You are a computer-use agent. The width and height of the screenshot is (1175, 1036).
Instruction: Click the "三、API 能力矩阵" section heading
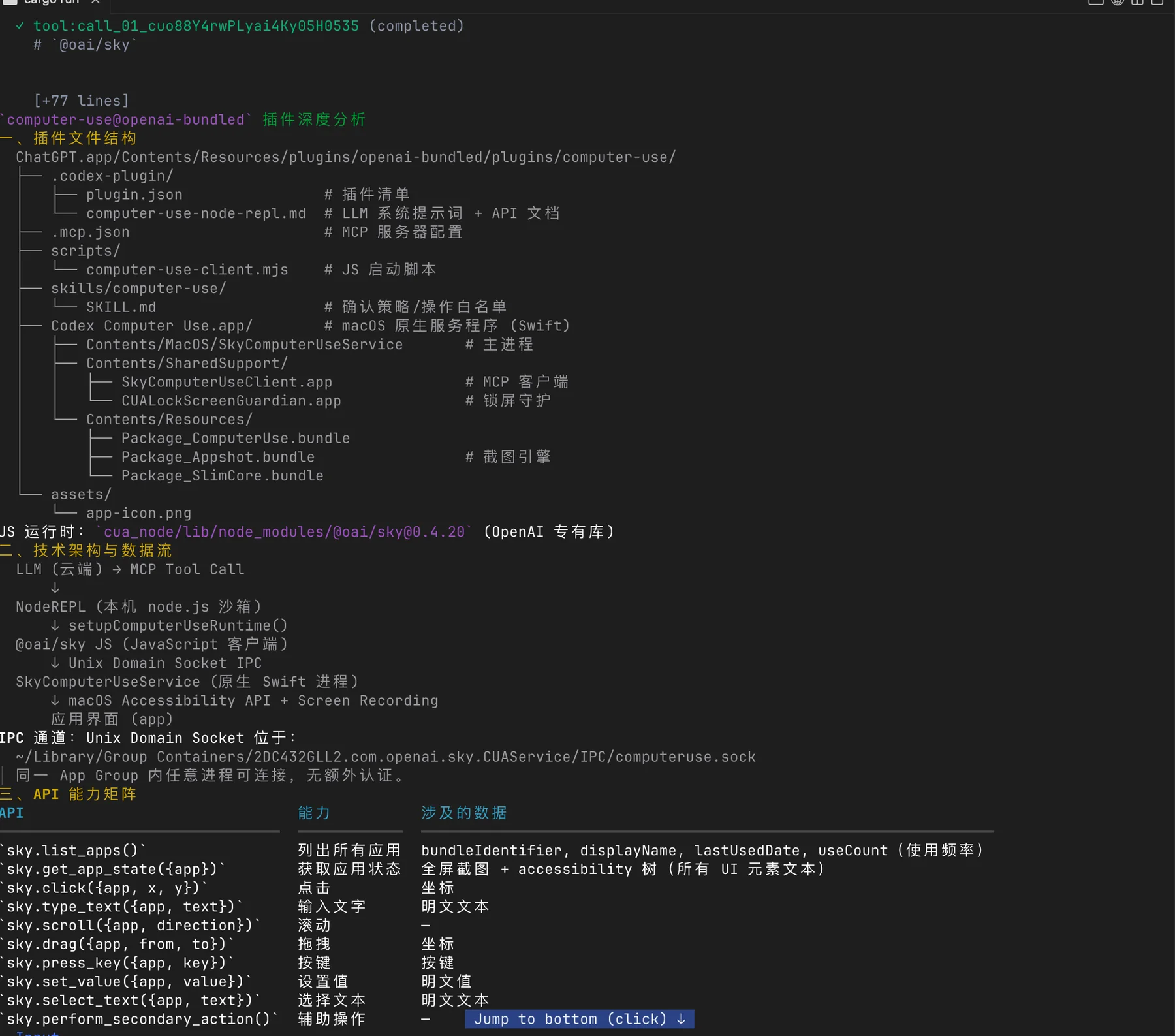pyautogui.click(x=69, y=794)
